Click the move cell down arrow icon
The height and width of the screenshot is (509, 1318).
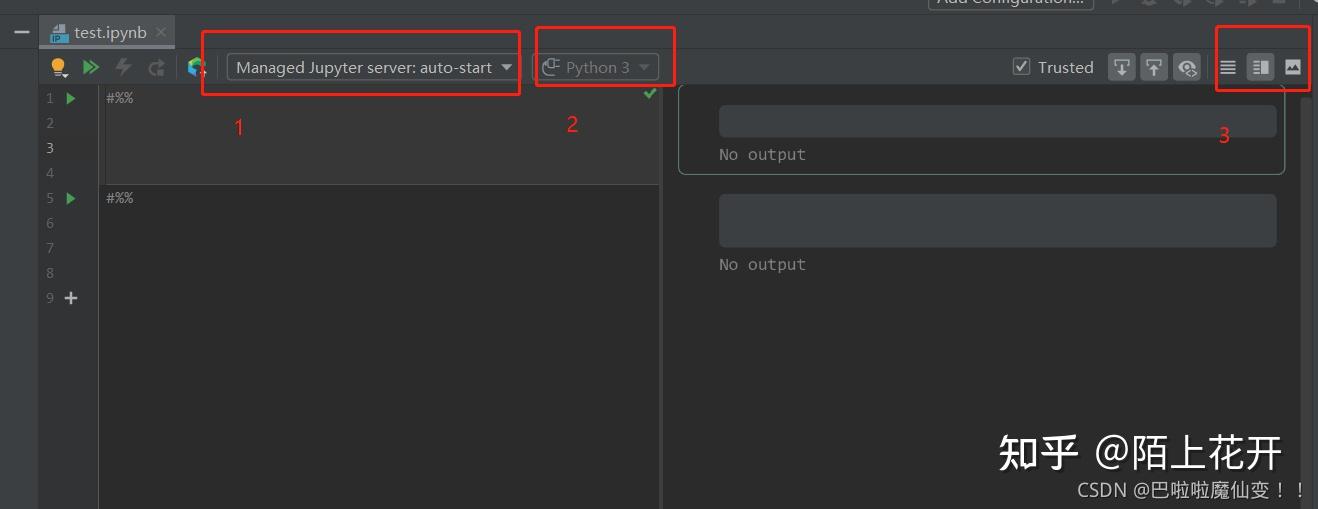tap(1122, 67)
